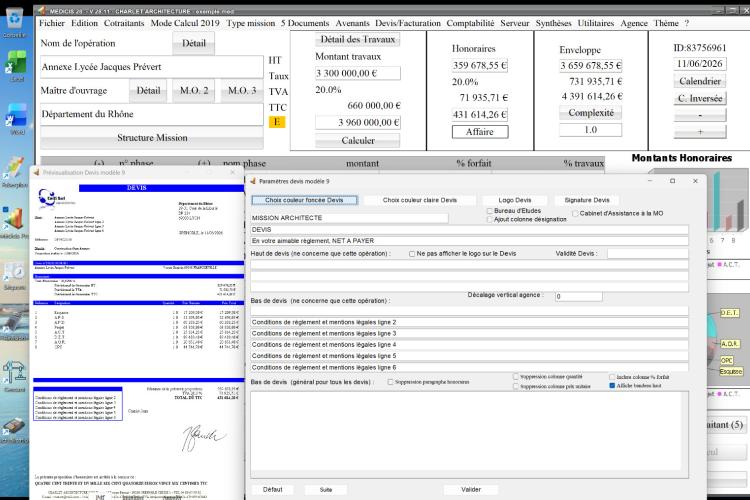
Task: Choose dark color via Choix couleur foncée Devis
Action: pos(304,200)
